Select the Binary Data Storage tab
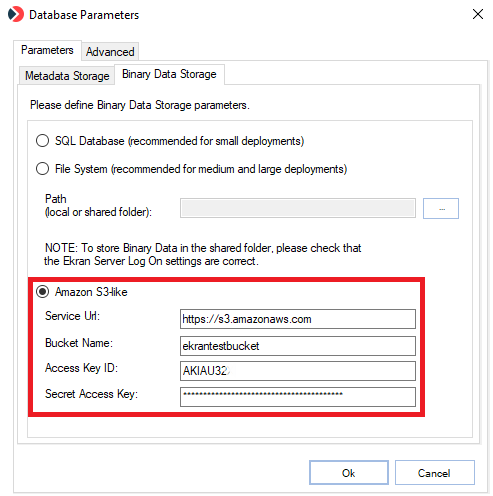The height and width of the screenshot is (496, 493). [169, 74]
